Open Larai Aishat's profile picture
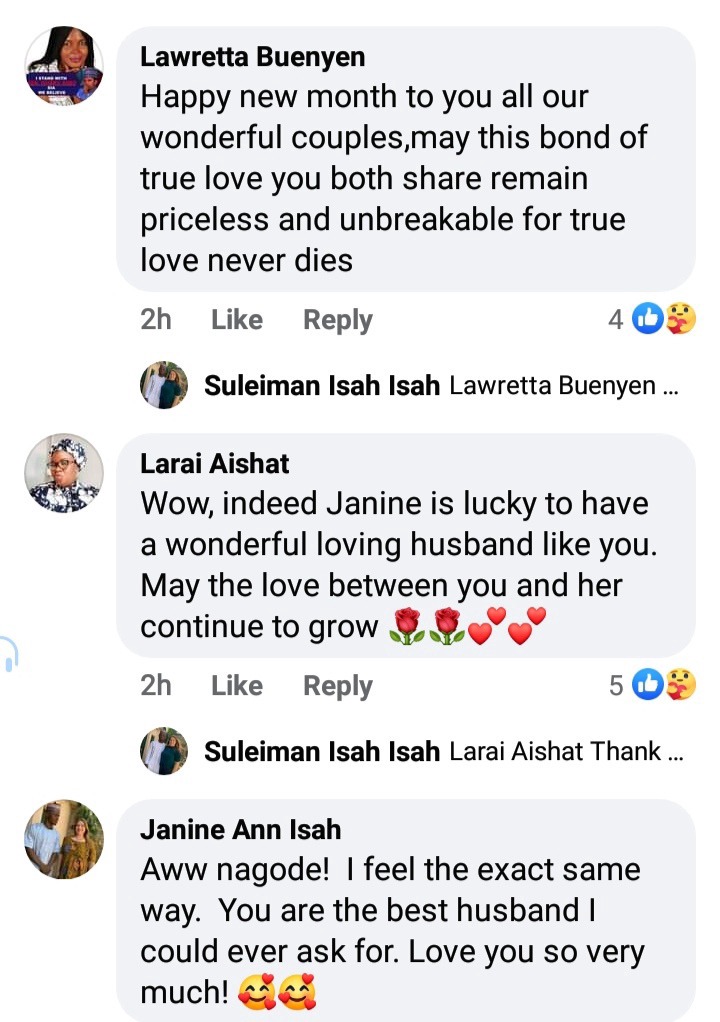Screen dimensions: 720x1022 [x=64, y=473]
